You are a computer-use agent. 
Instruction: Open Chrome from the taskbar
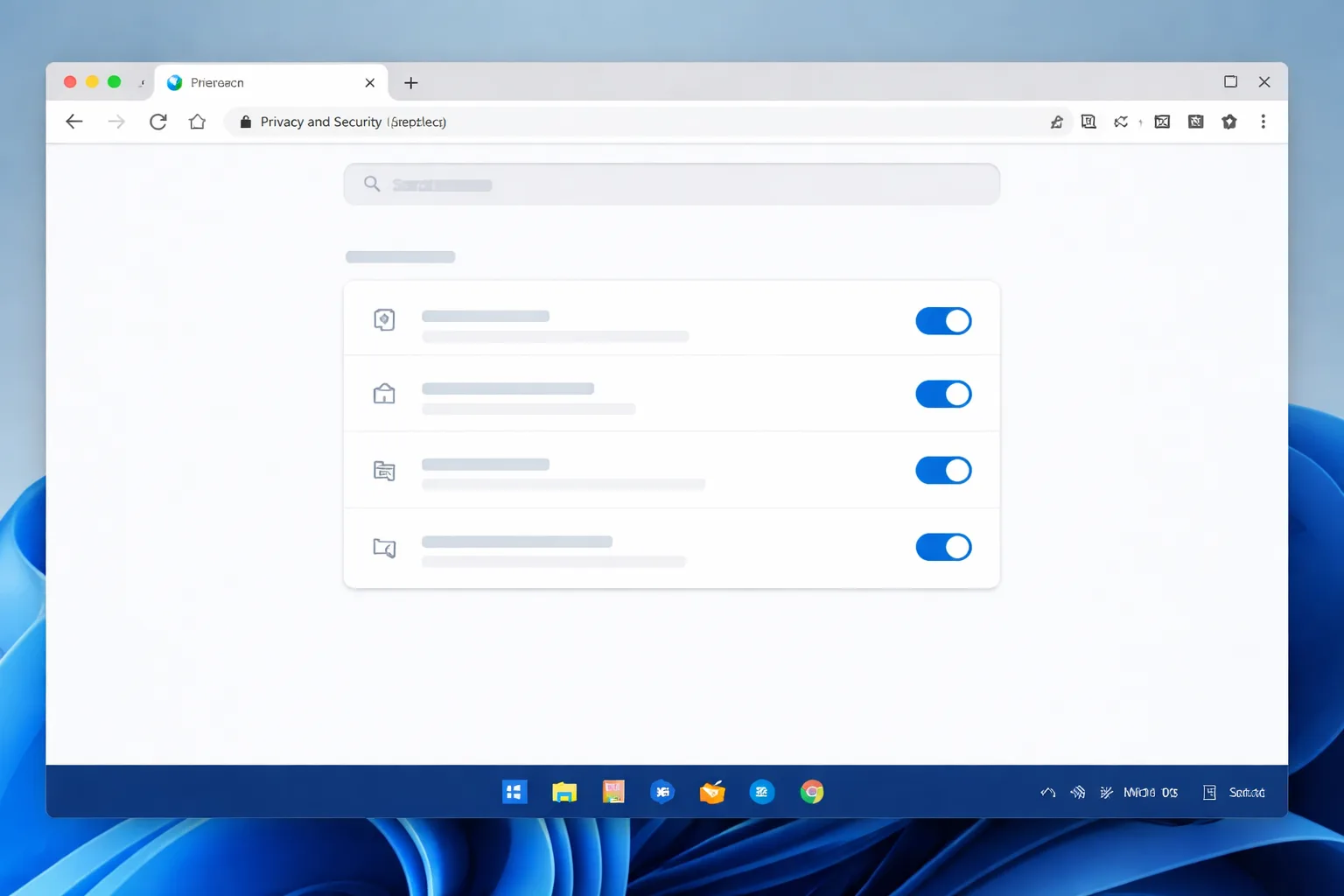(x=812, y=792)
